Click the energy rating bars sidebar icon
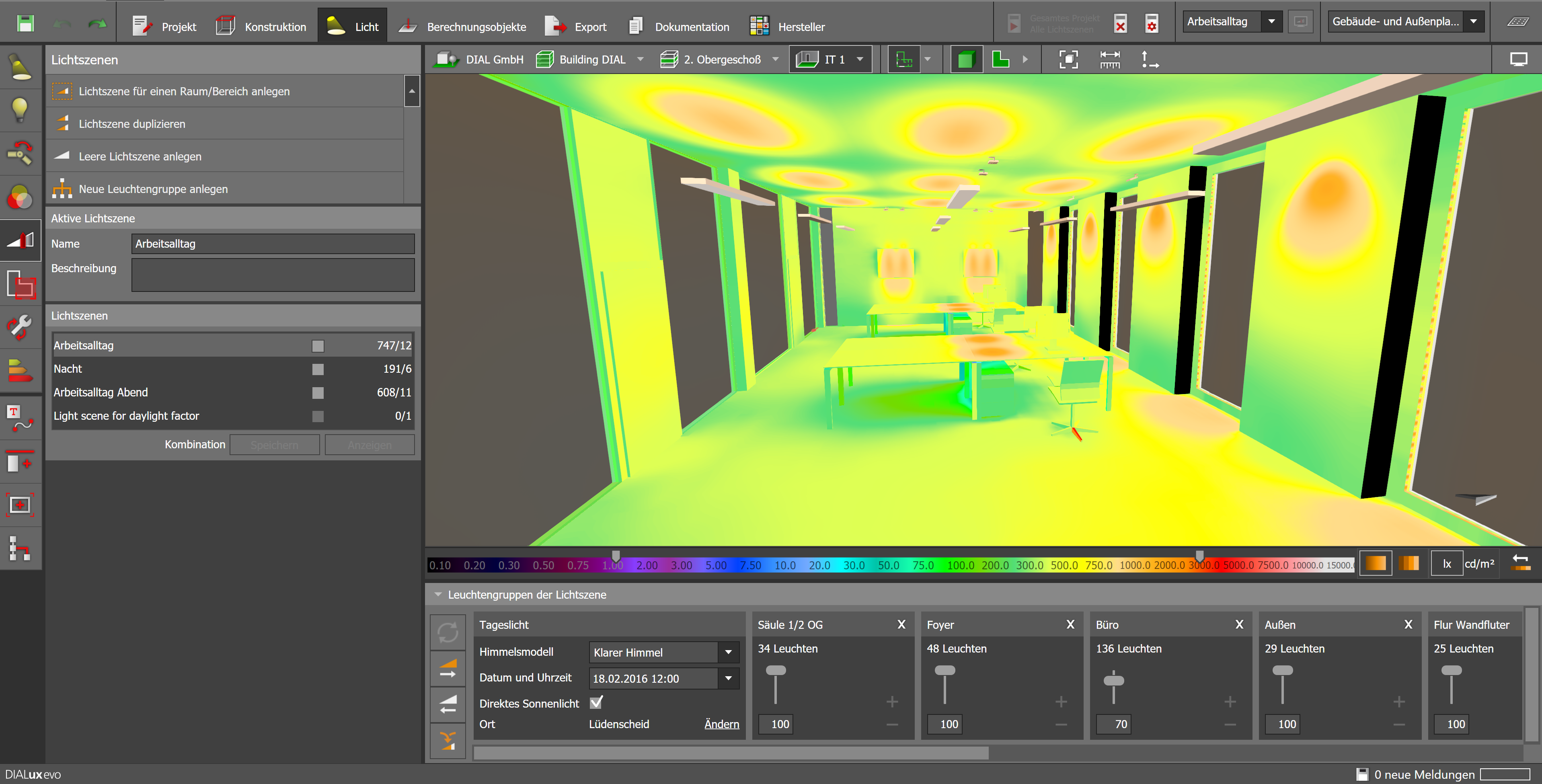The height and width of the screenshot is (784, 1542). coord(21,370)
